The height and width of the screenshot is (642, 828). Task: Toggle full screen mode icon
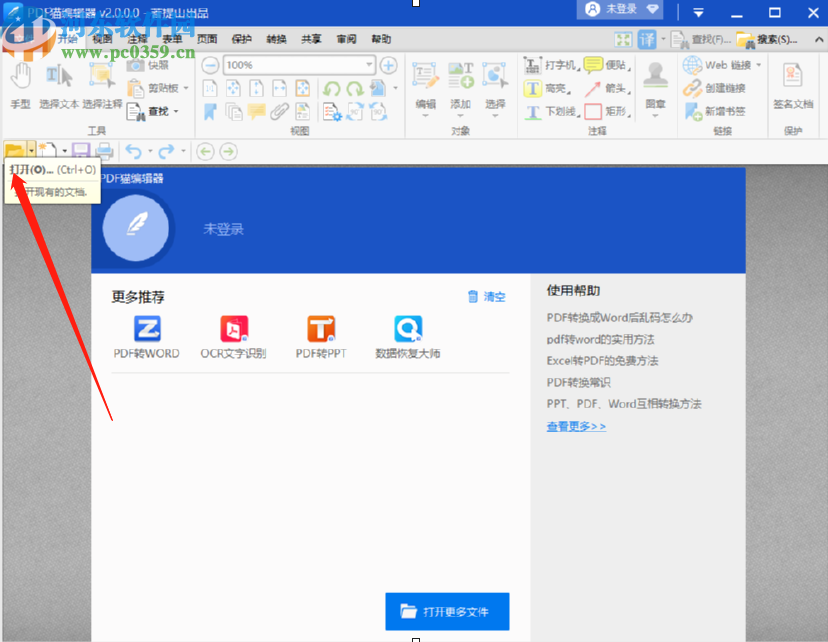623,40
